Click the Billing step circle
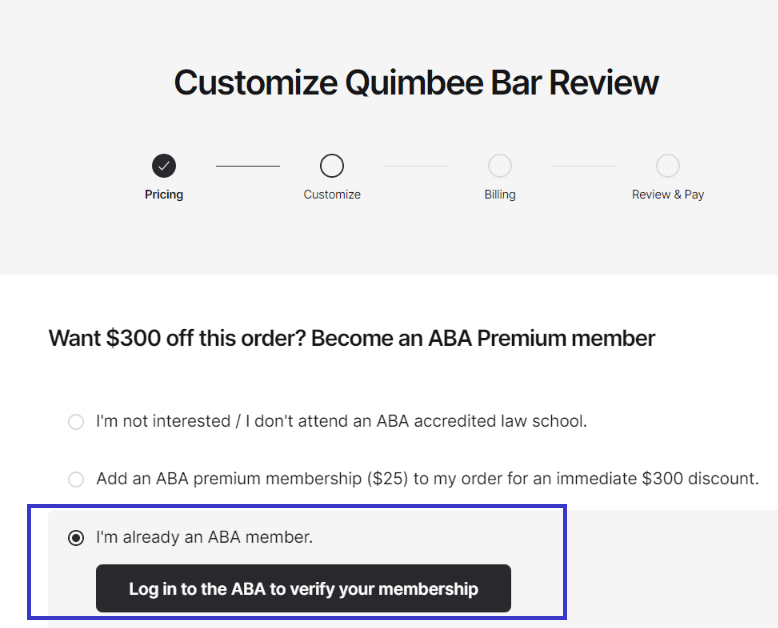The image size is (778, 628). [500, 166]
